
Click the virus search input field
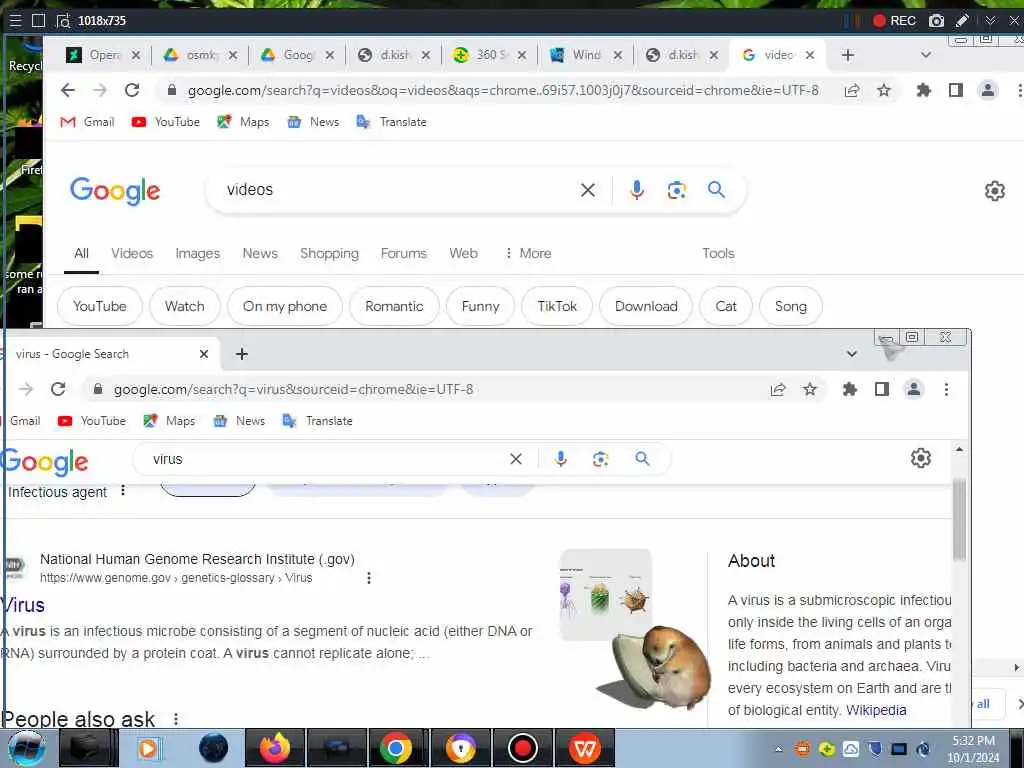327,459
